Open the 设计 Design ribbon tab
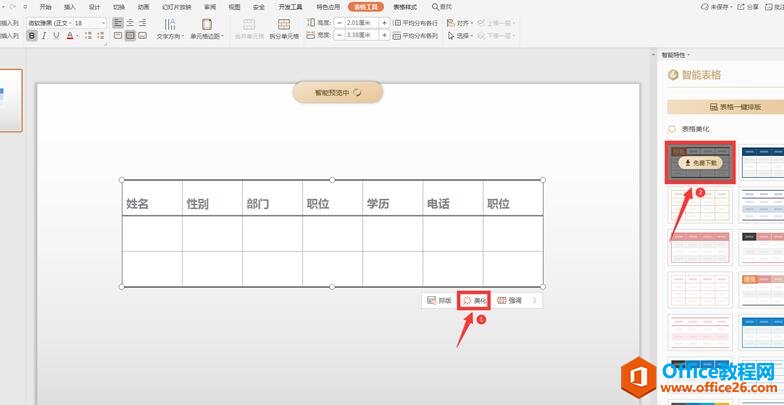 94,7
